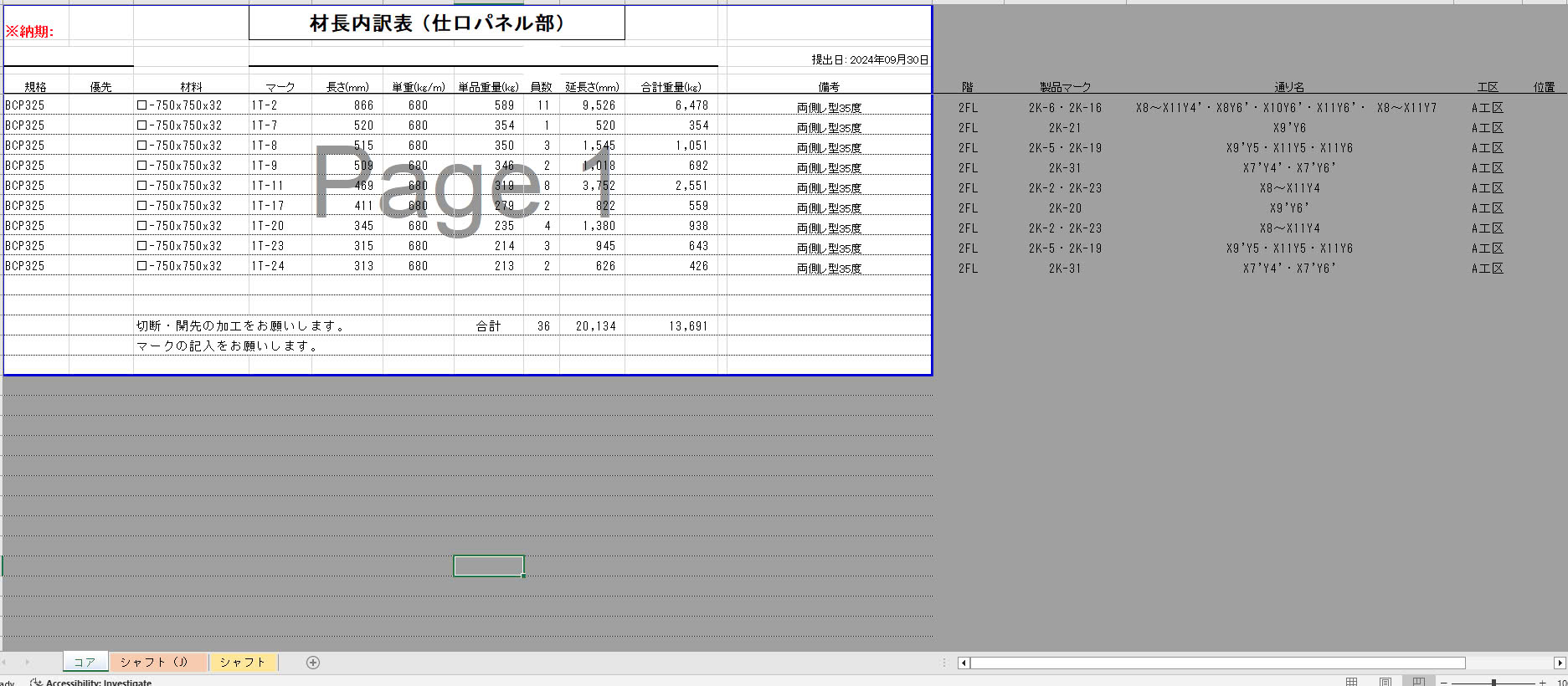The width and height of the screenshot is (1568, 686).
Task: Add a new sheet with plus icon
Action: (313, 663)
